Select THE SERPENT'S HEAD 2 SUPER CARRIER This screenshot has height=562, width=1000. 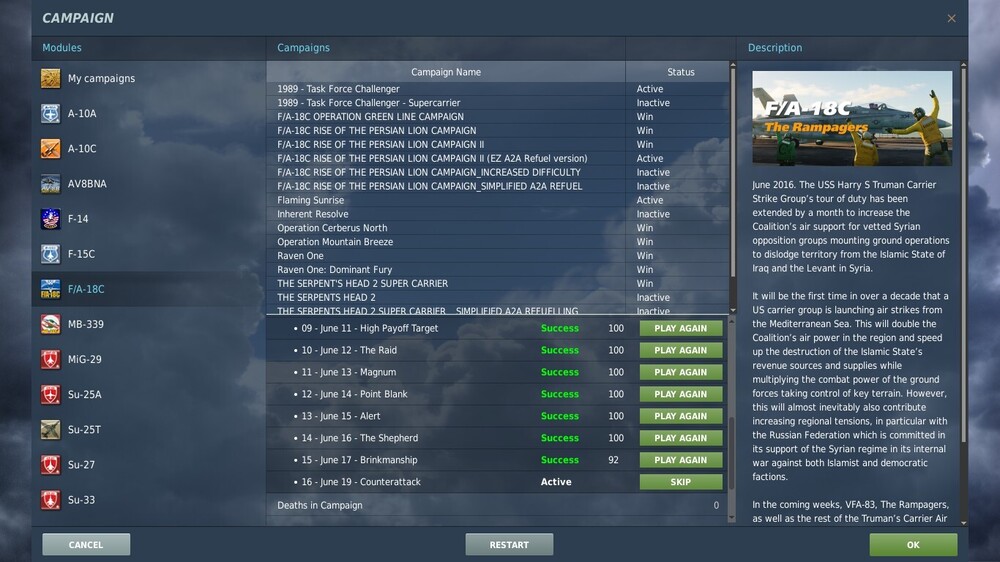497,283
